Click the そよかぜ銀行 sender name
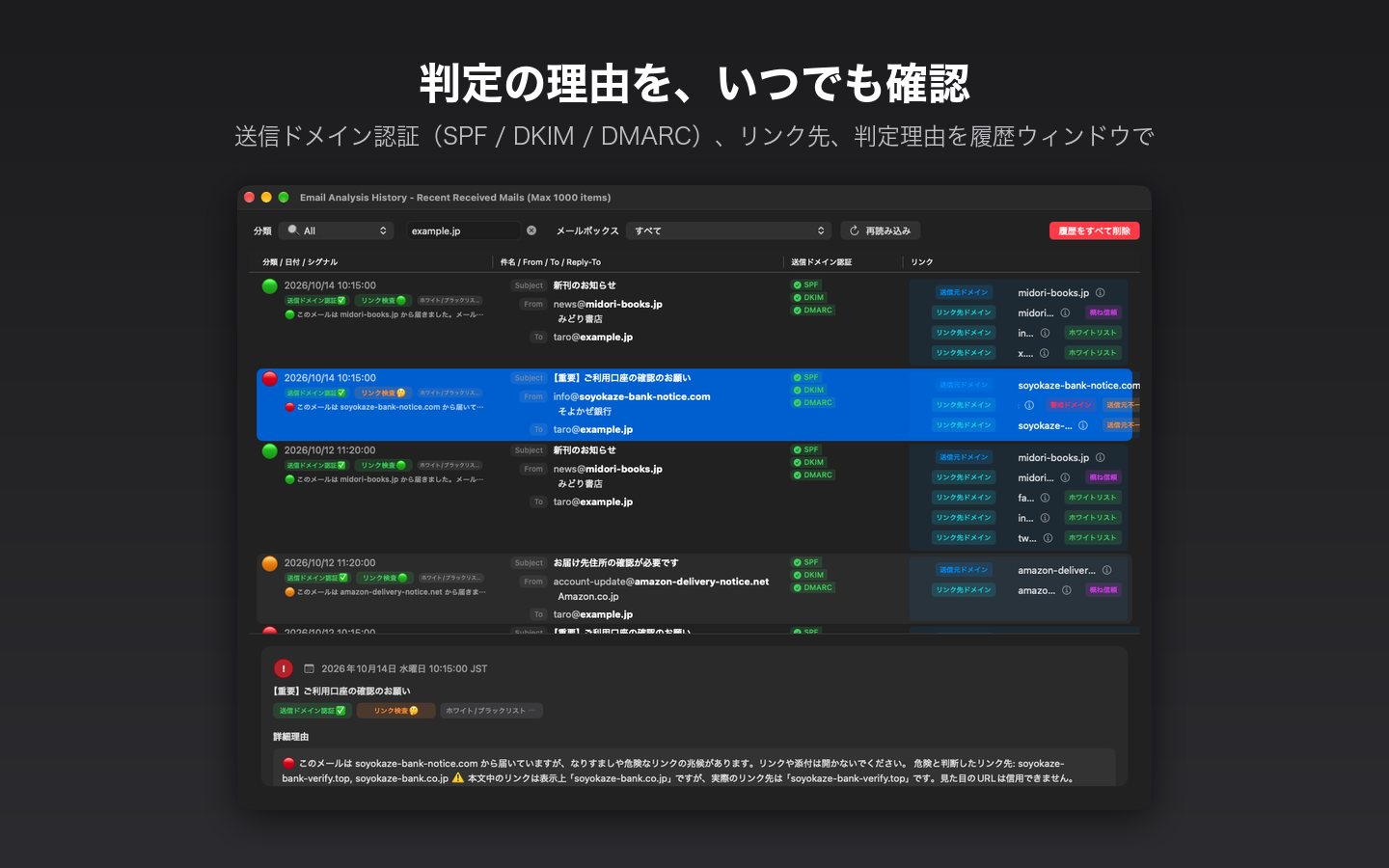Image resolution: width=1389 pixels, height=868 pixels. pos(585,412)
